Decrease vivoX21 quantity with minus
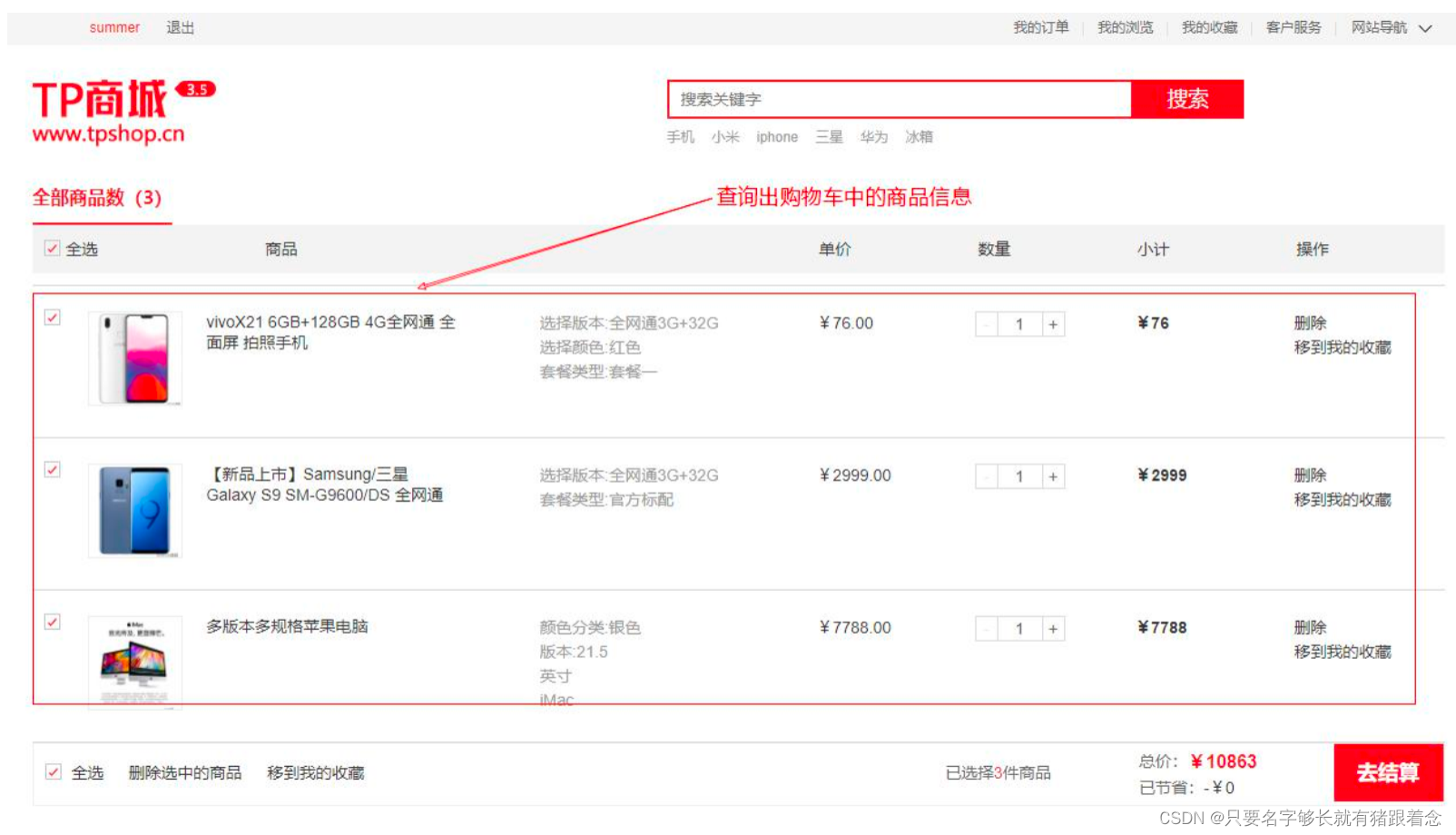This screenshot has width=1456, height=835. pos(987,324)
